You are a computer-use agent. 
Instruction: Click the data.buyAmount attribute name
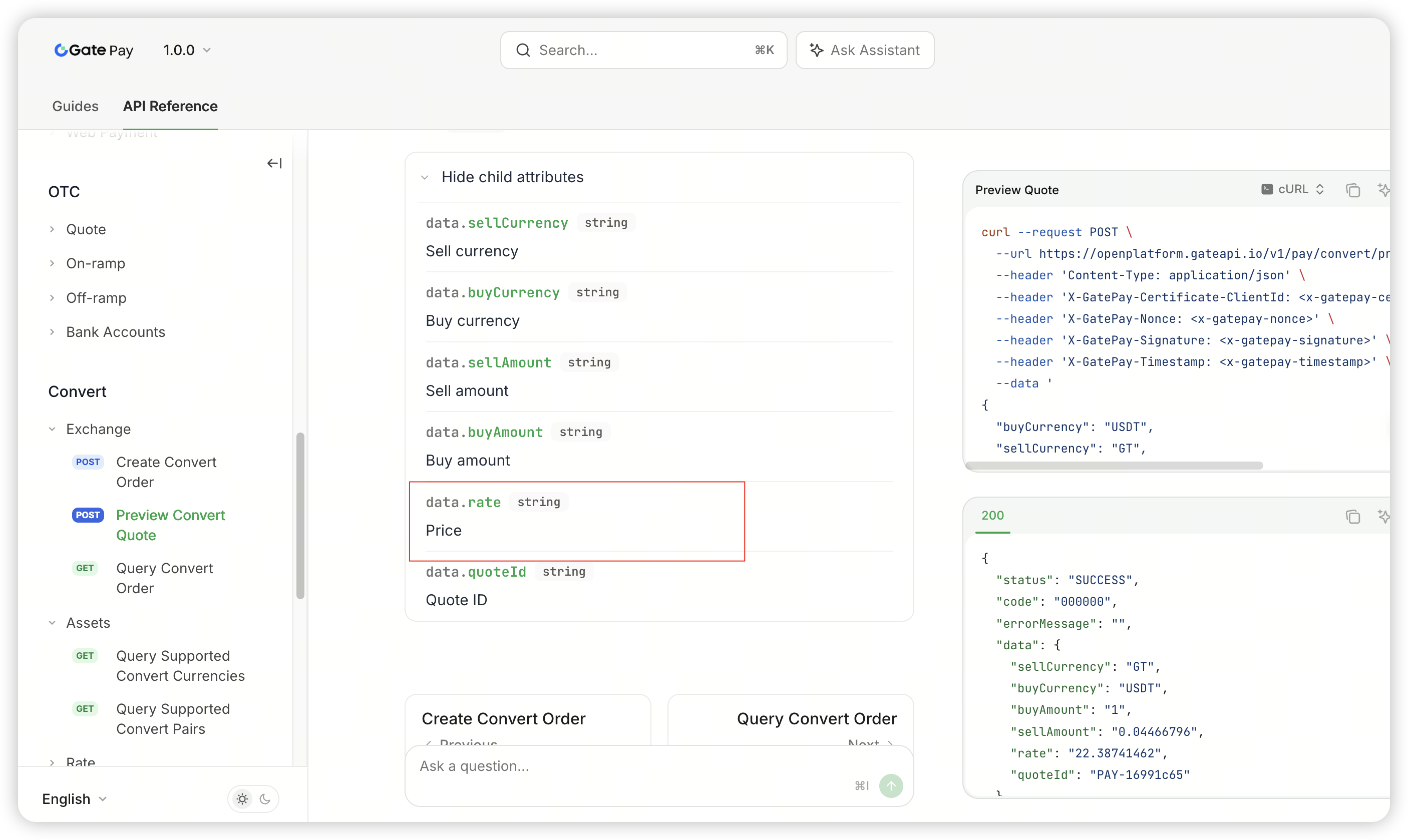[484, 433]
